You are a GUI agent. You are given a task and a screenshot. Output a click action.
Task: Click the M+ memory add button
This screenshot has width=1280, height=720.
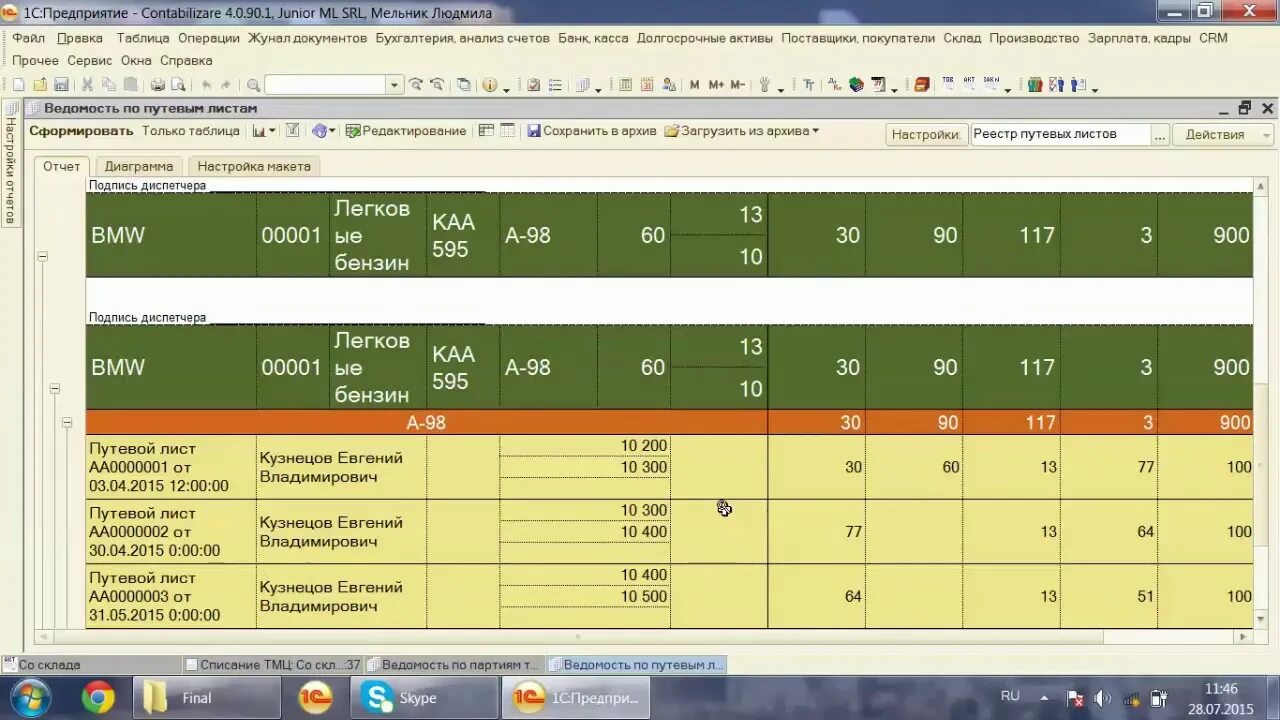[716, 85]
